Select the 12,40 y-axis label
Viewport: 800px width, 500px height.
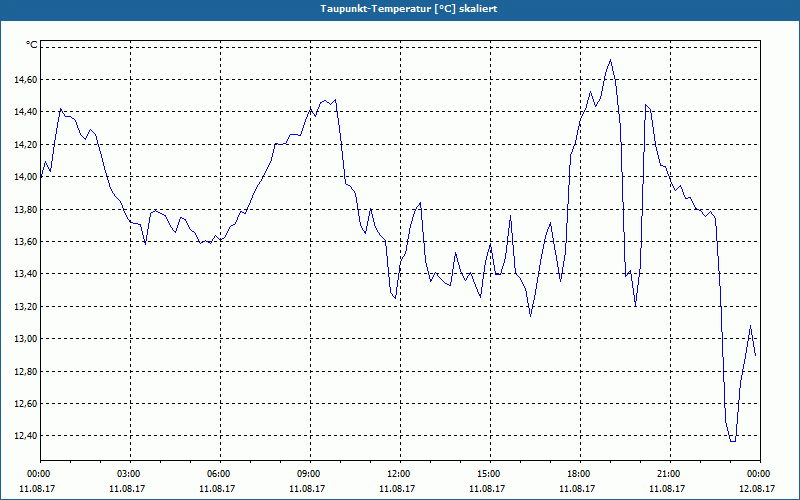28,436
